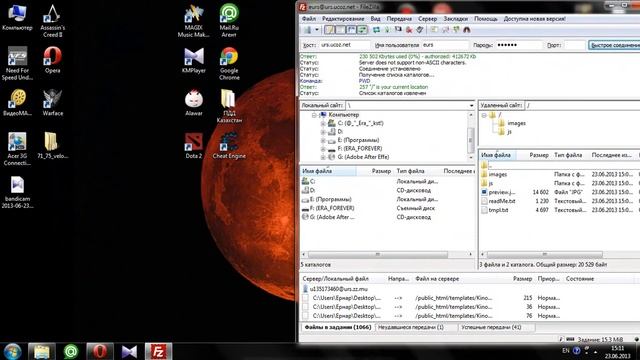Image resolution: width=640 pixels, height=360 pixels.
Task: Open the Site Manager toolbar icon
Action: tap(307, 30)
